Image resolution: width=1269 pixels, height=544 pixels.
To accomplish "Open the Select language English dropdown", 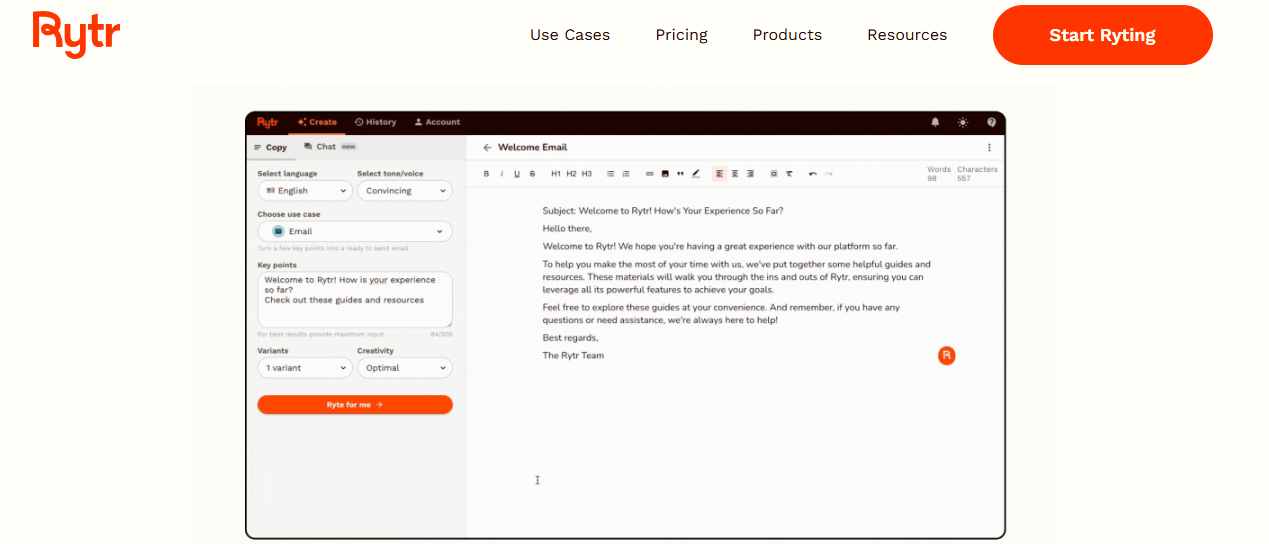I will coord(305,190).
